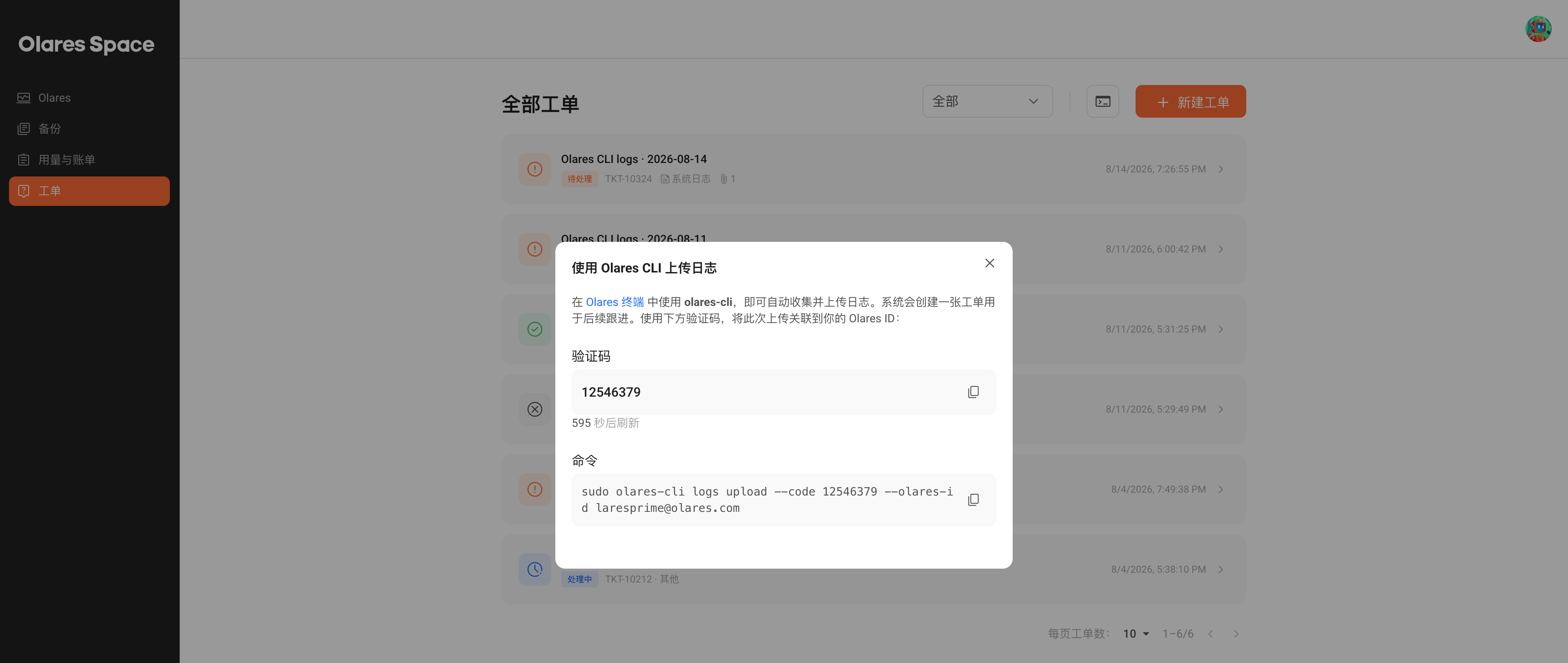Click ticket number TKT-10212 · 其他
The height and width of the screenshot is (663, 1568).
[641, 580]
